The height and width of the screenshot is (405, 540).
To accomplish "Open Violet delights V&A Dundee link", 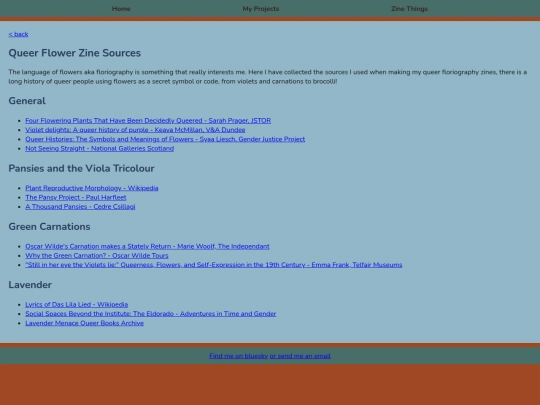I will pyautogui.click(x=135, y=130).
